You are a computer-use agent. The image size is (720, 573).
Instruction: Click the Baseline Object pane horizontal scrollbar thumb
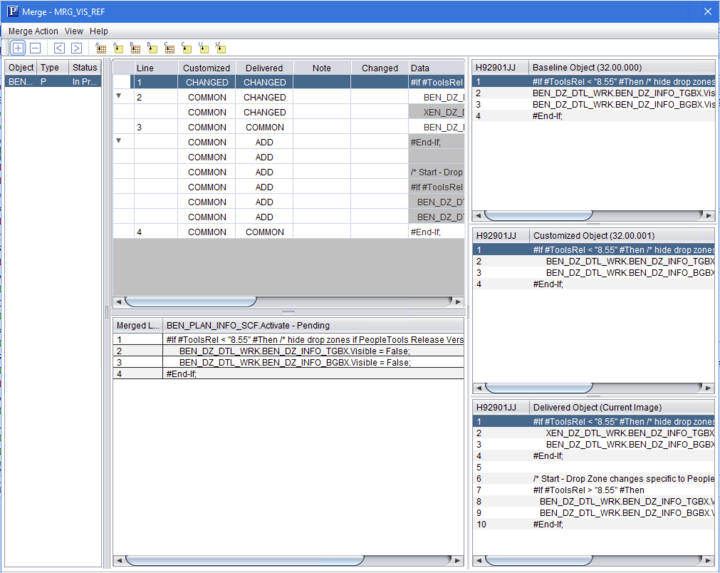point(539,215)
